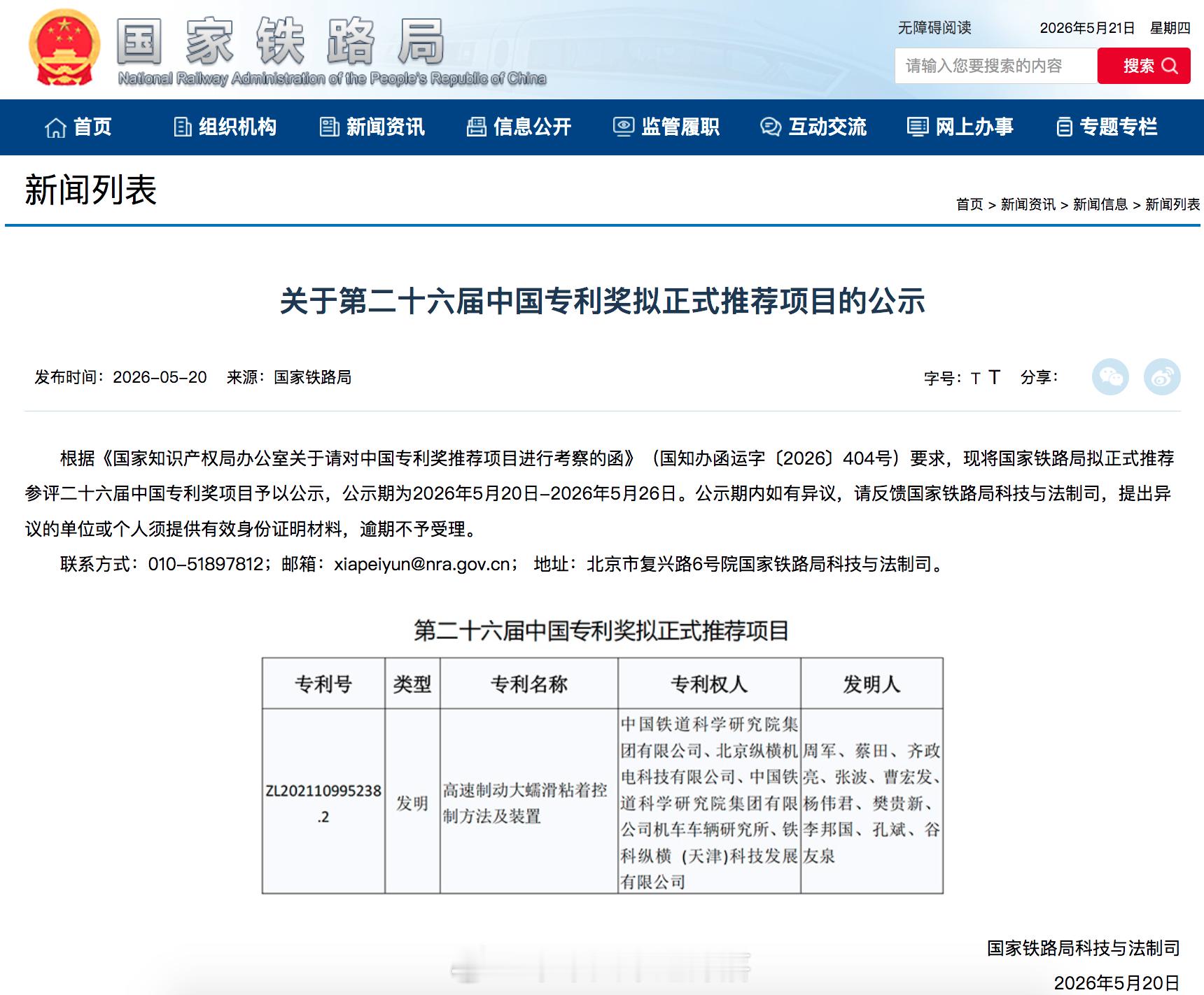Image resolution: width=1204 pixels, height=995 pixels.
Task: Open the 组织机构 menu item
Action: [237, 127]
